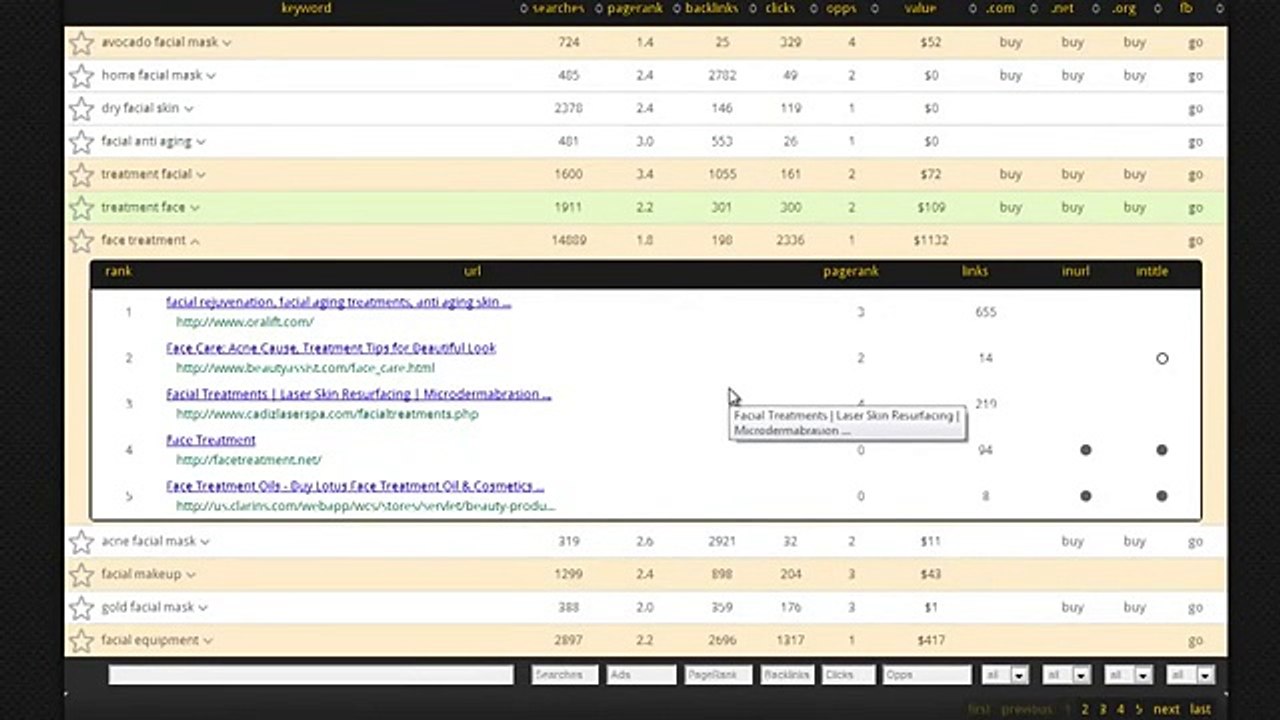This screenshot has height=720, width=1280.
Task: Expand facial equipment row details
Action: click(208, 641)
